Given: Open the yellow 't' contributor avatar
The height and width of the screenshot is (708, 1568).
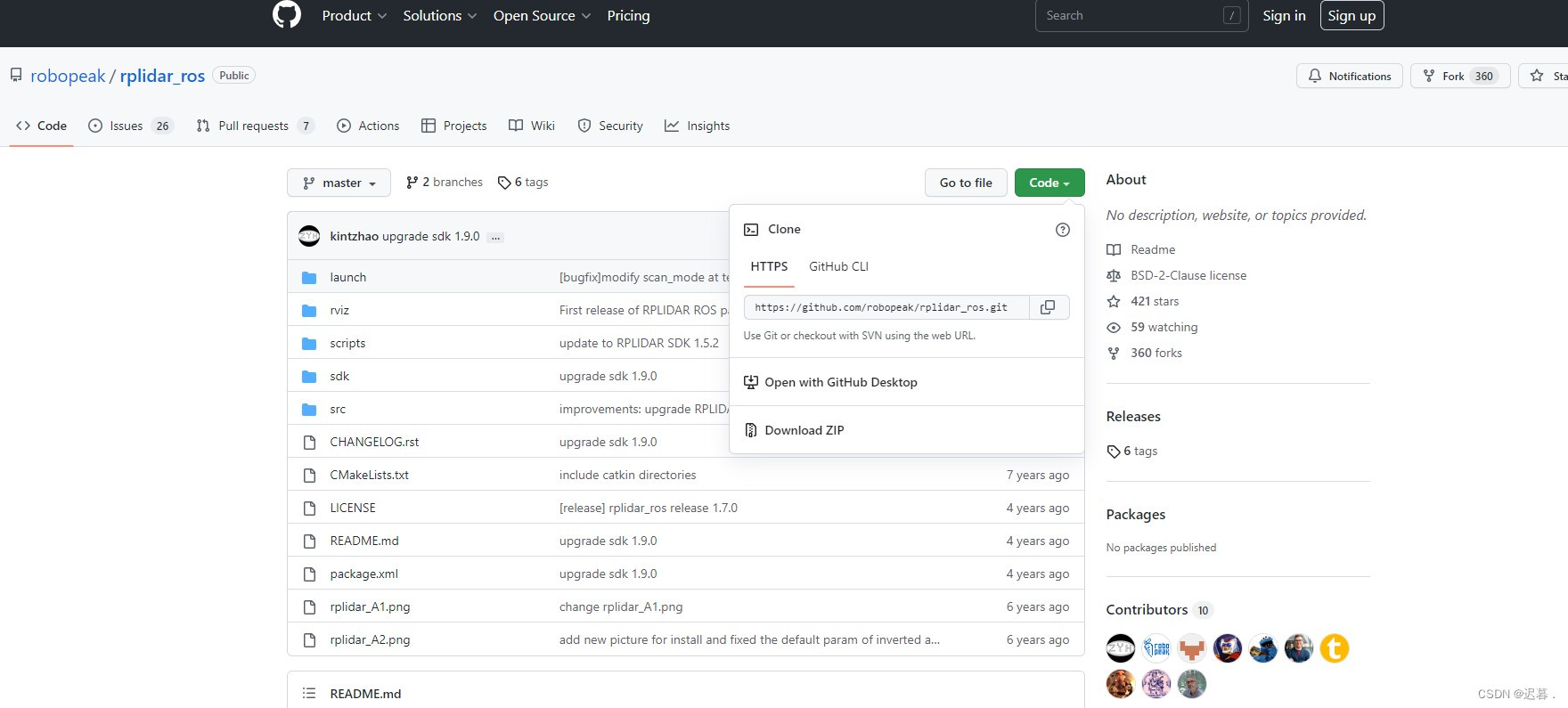Looking at the screenshot, I should coord(1334,648).
